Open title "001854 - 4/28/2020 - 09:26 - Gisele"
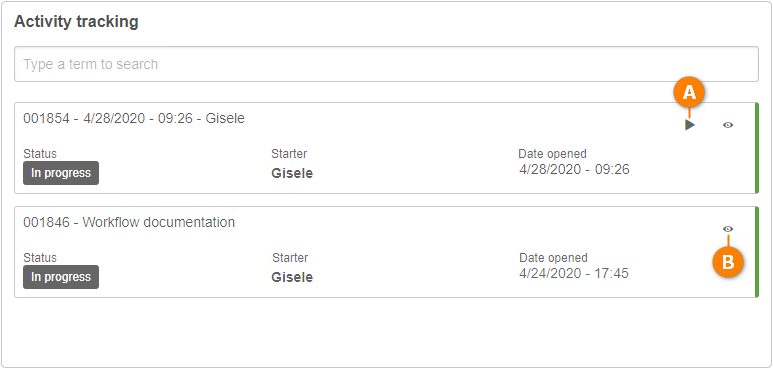The height and width of the screenshot is (369, 773). pos(134,118)
